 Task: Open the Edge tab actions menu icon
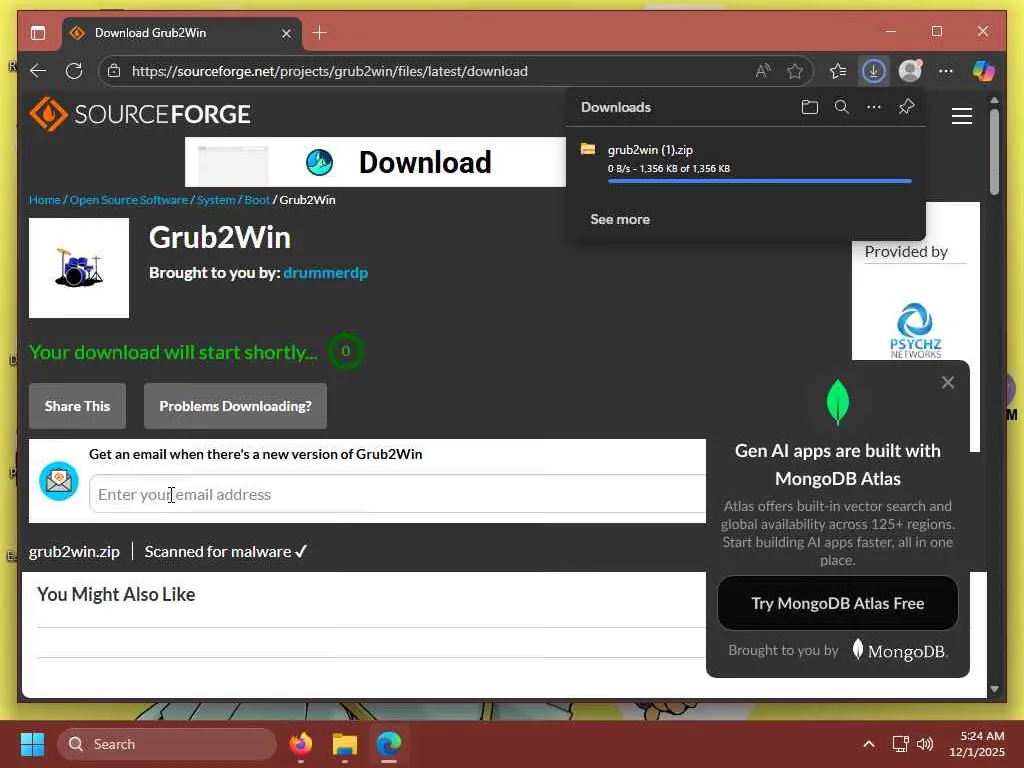[38, 33]
